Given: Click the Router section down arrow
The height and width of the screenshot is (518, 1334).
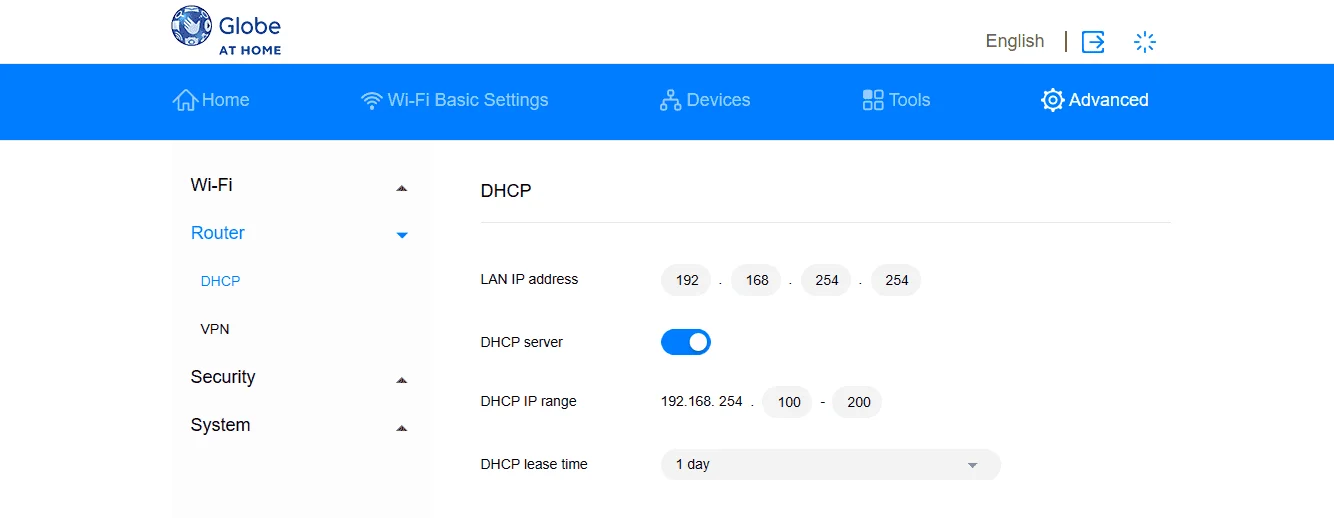Looking at the screenshot, I should (402, 236).
